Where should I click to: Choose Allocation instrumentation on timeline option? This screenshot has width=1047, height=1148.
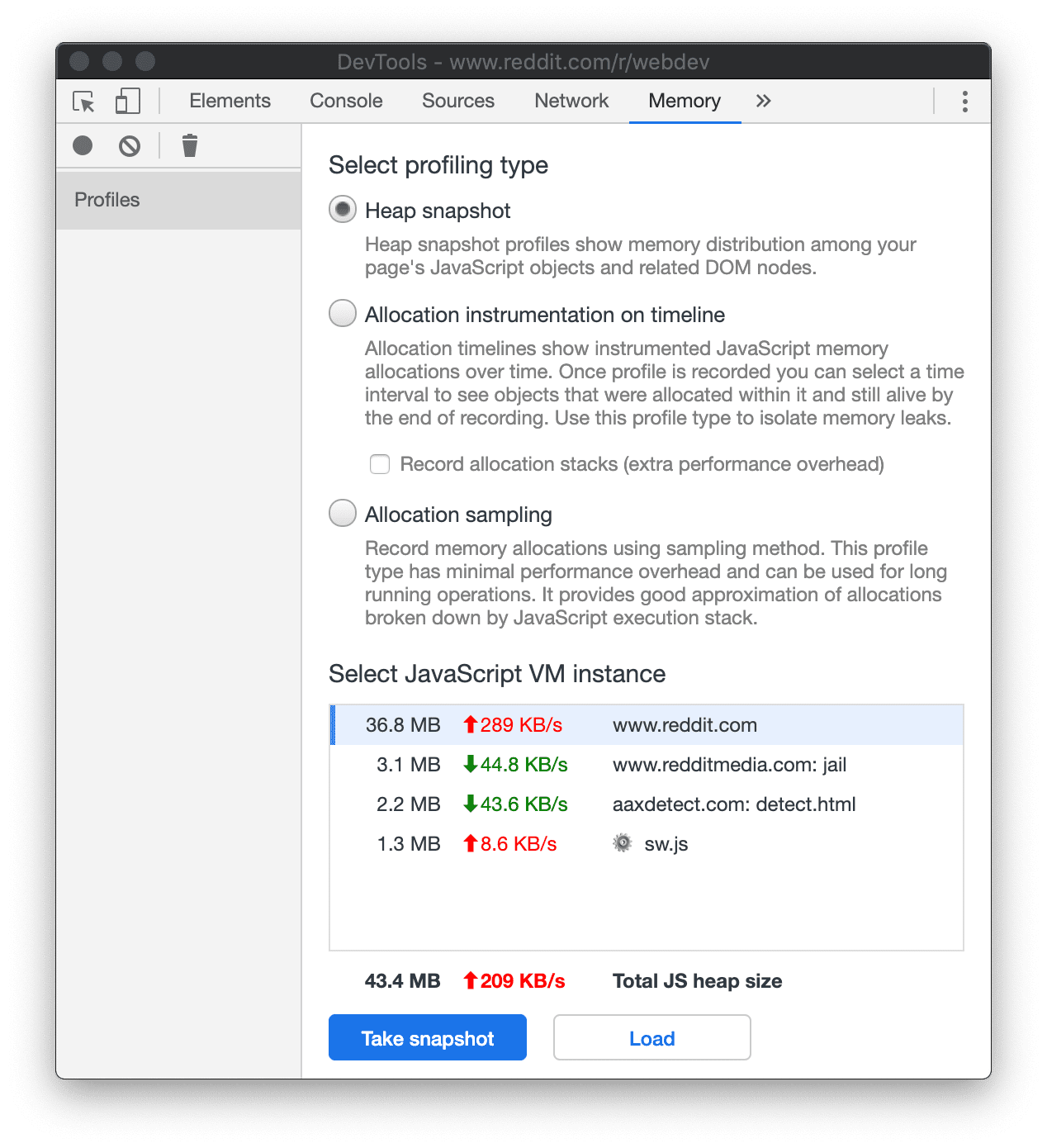tap(343, 314)
